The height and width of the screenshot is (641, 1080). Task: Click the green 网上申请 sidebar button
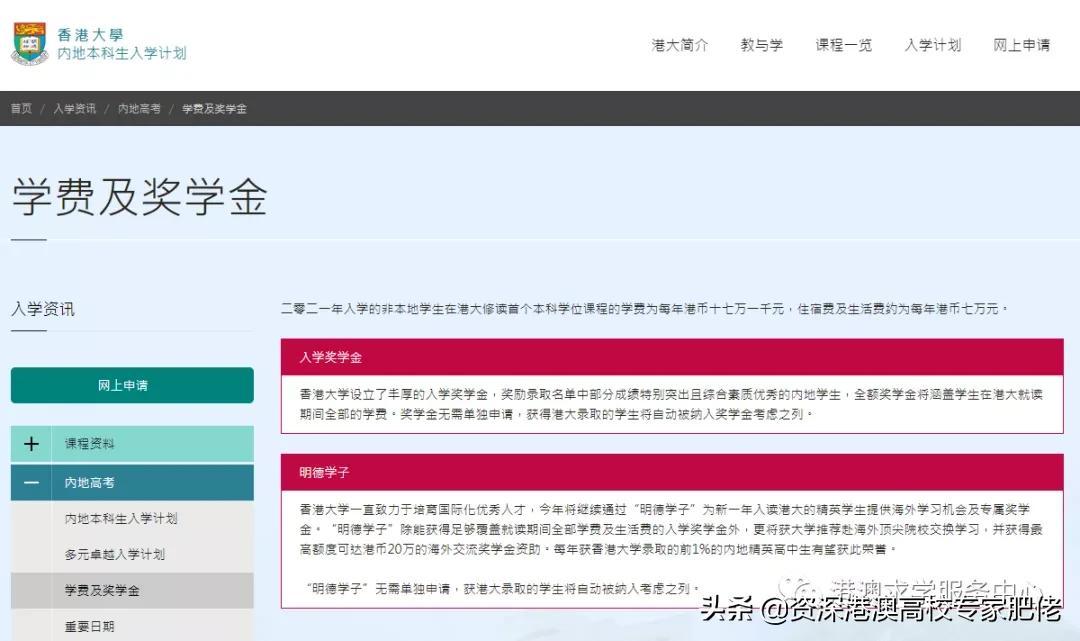click(132, 385)
